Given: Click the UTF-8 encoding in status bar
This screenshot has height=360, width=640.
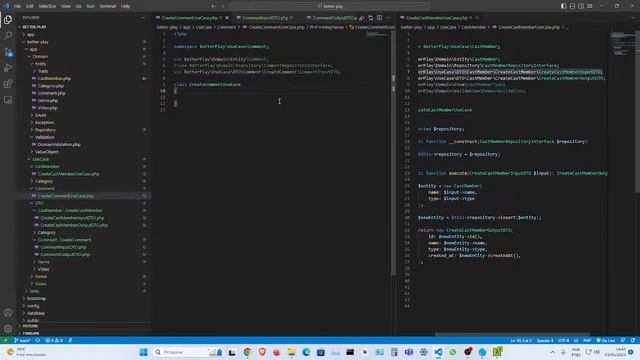Looking at the screenshot, I should click(x=563, y=340).
